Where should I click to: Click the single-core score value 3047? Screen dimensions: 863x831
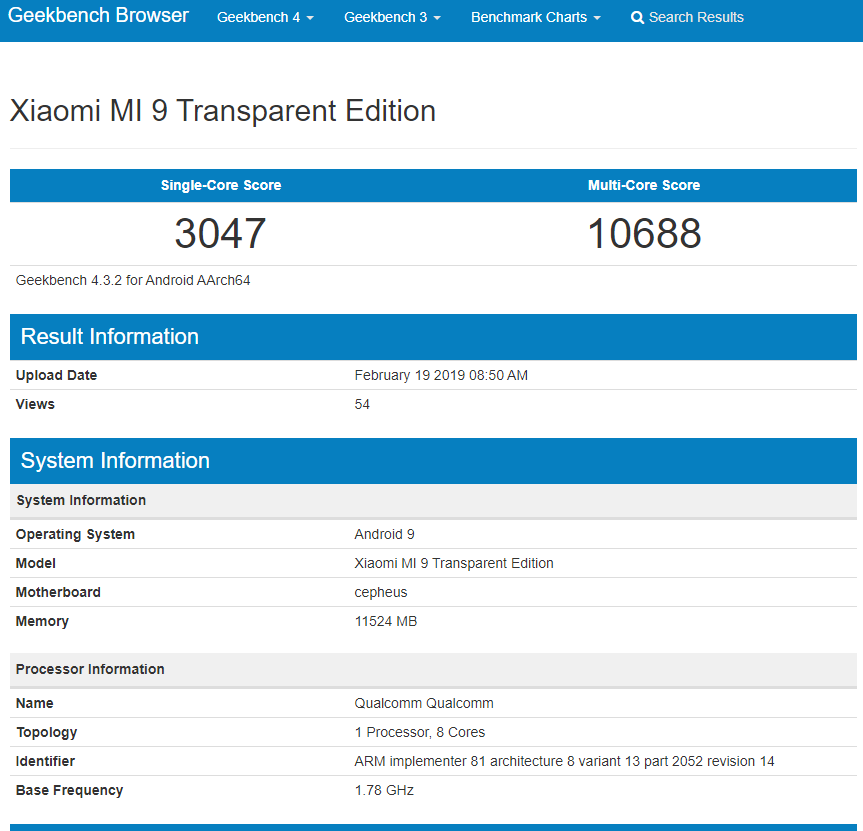tap(220, 233)
